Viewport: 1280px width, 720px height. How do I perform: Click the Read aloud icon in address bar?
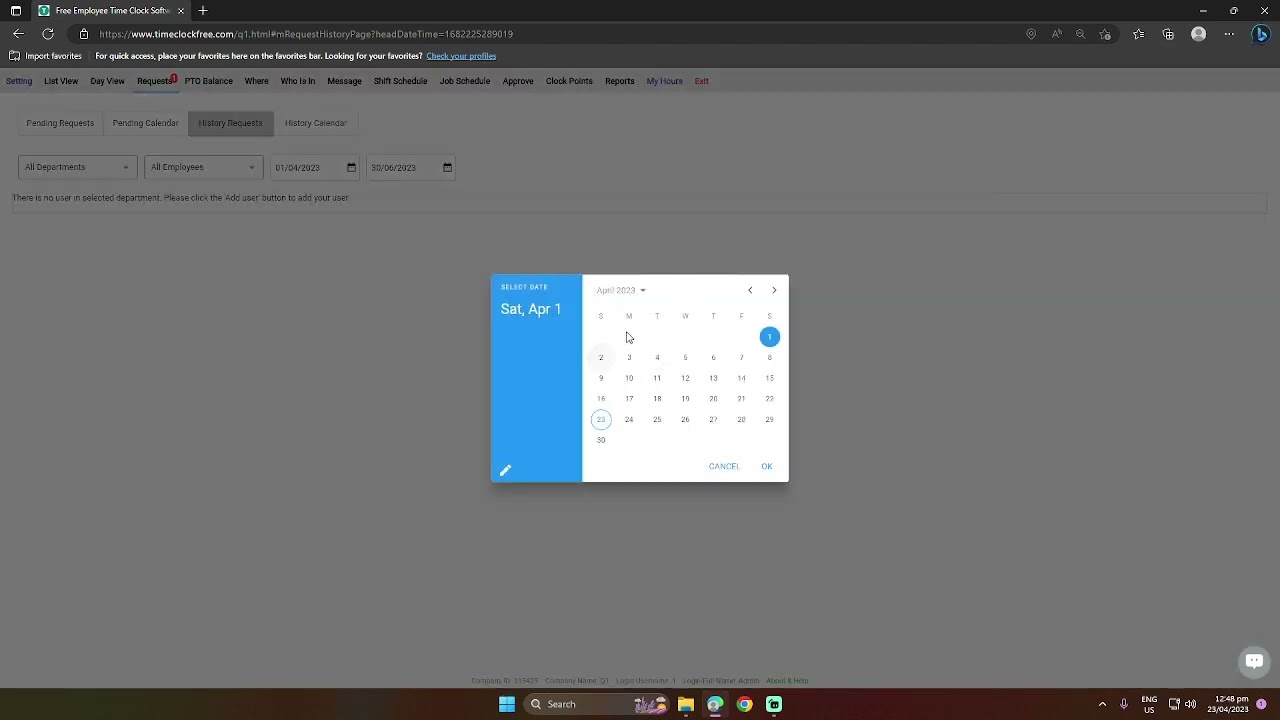1056,34
